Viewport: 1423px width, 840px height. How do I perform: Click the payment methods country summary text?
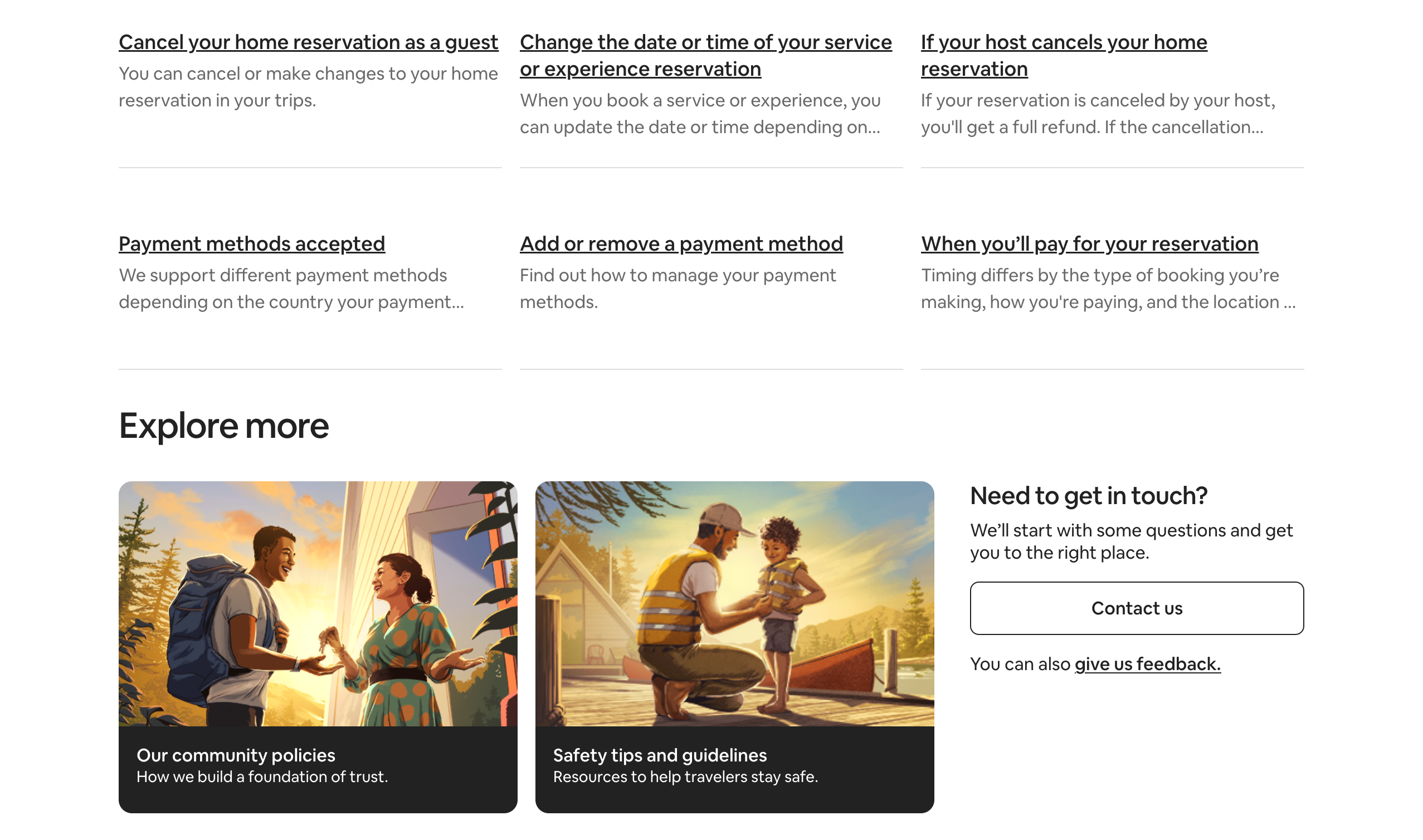(291, 287)
